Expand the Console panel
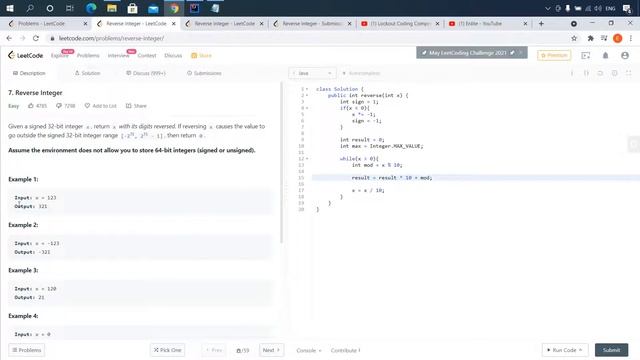 (309, 350)
